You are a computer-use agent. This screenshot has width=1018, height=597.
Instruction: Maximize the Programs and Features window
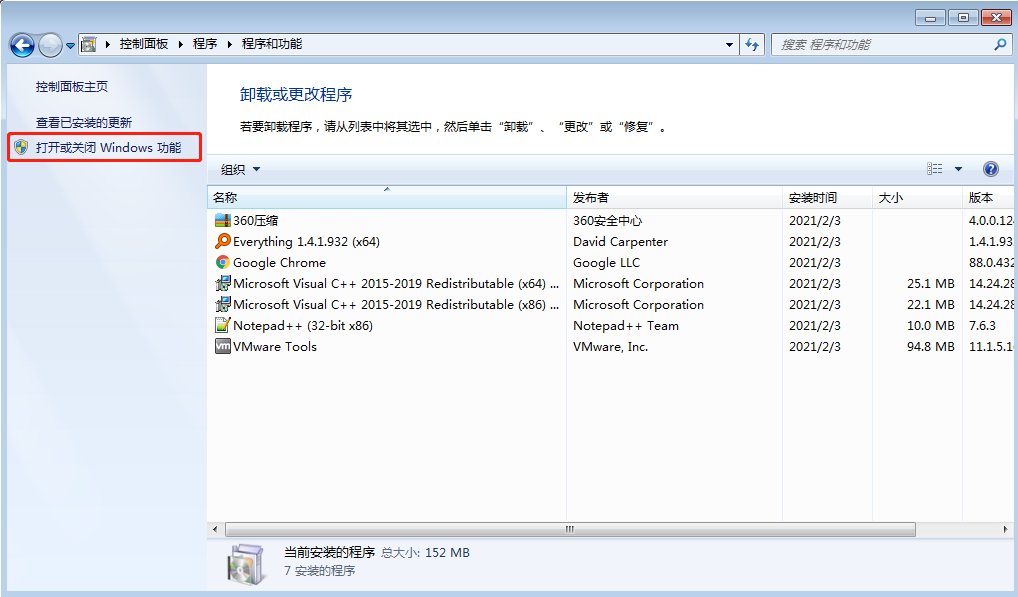[963, 18]
